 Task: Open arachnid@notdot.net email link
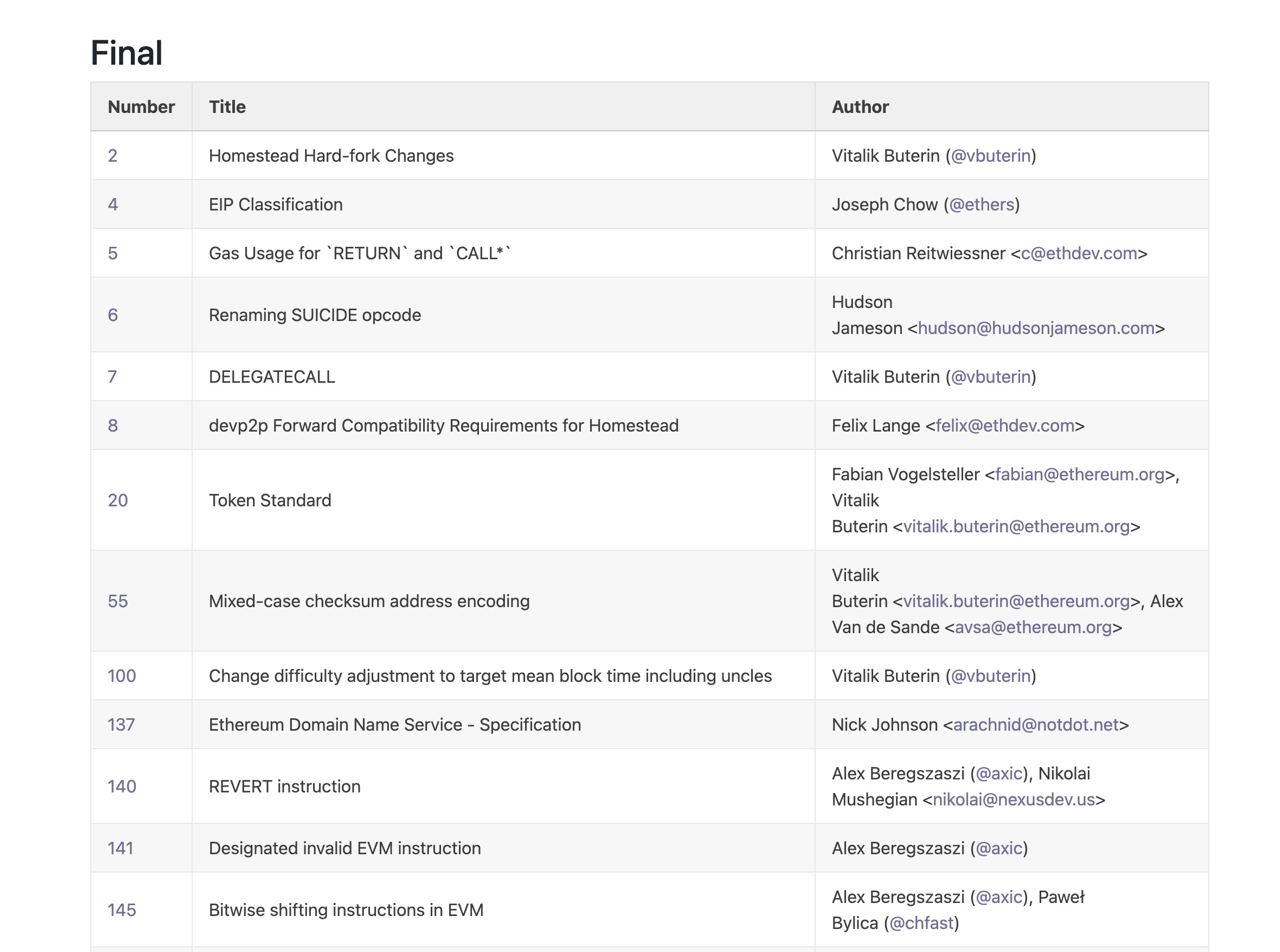click(1035, 725)
